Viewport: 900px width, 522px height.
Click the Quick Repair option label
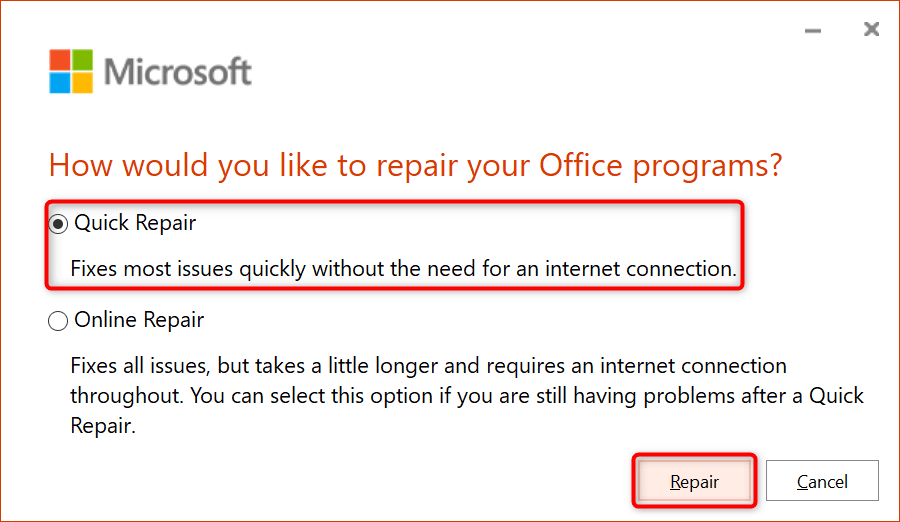135,223
